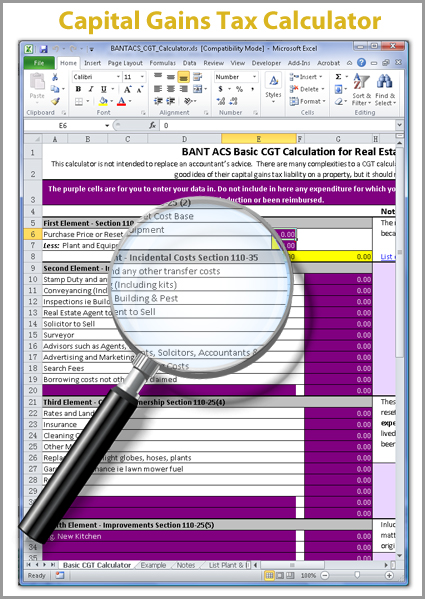The width and height of the screenshot is (425, 599).
Task: Adjust the zoom slider handle
Action: pyautogui.click(x=357, y=575)
